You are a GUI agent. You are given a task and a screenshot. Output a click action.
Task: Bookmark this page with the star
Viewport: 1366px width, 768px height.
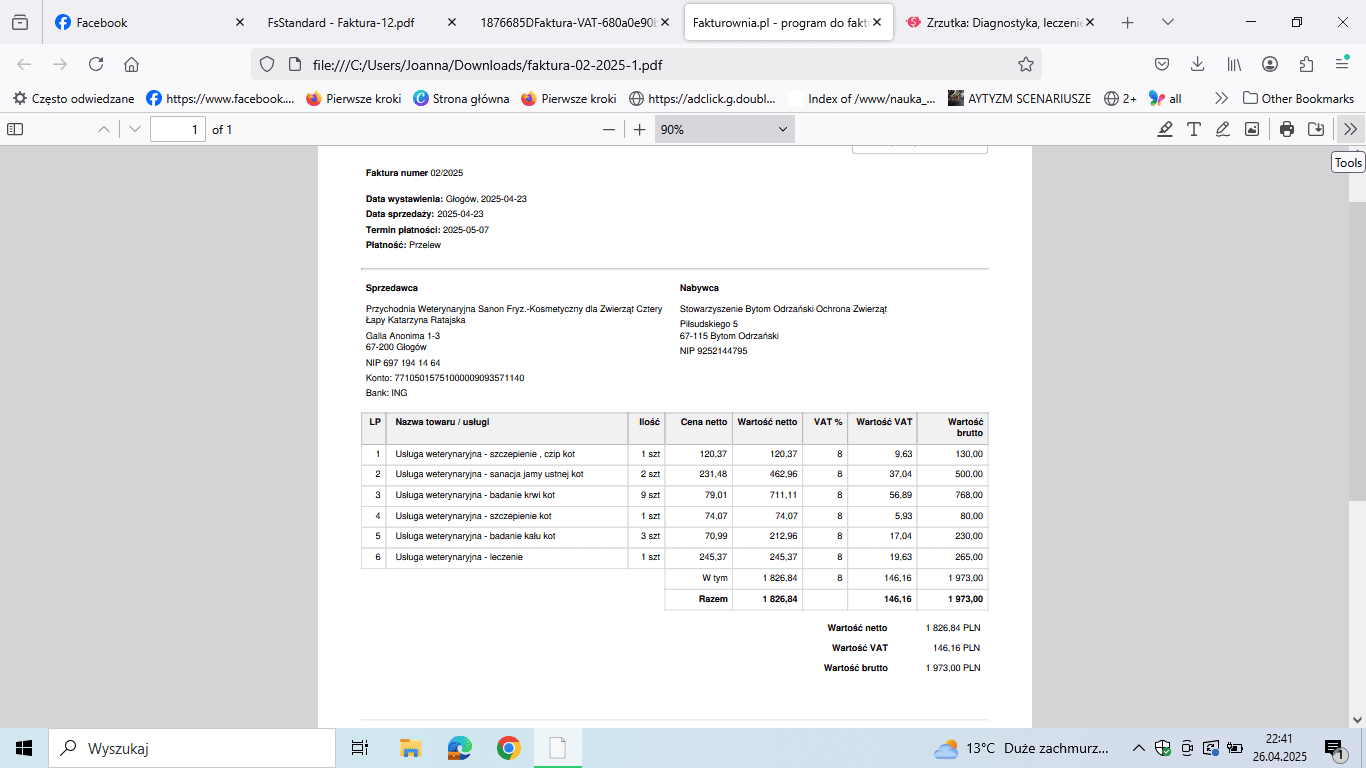coord(1025,64)
